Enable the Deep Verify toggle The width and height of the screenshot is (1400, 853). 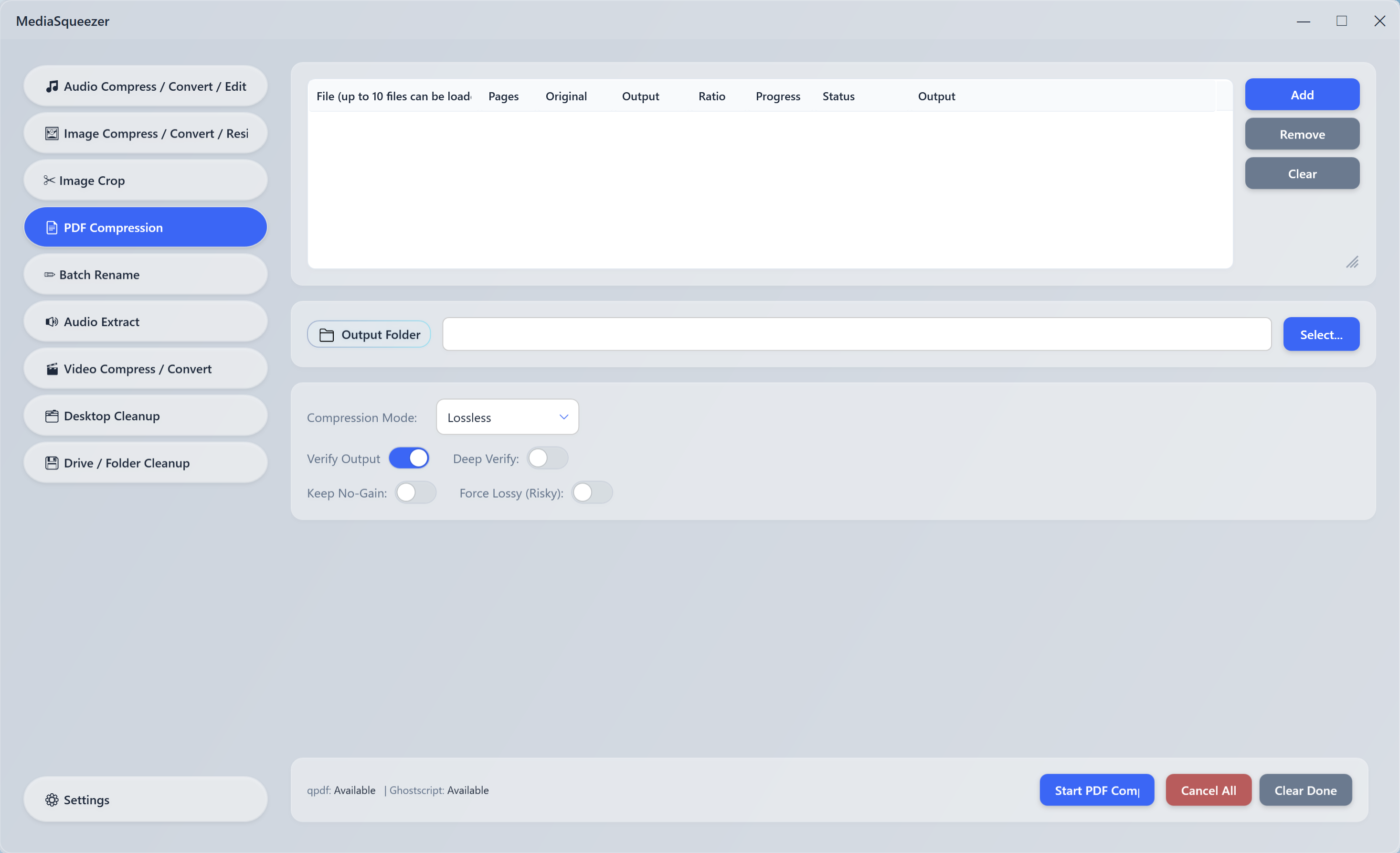coord(547,458)
